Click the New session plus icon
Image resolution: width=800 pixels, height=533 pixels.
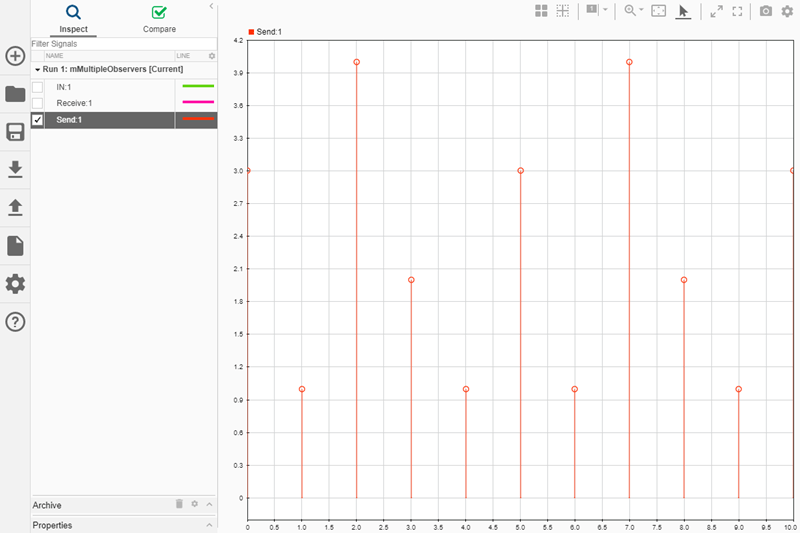coord(15,56)
